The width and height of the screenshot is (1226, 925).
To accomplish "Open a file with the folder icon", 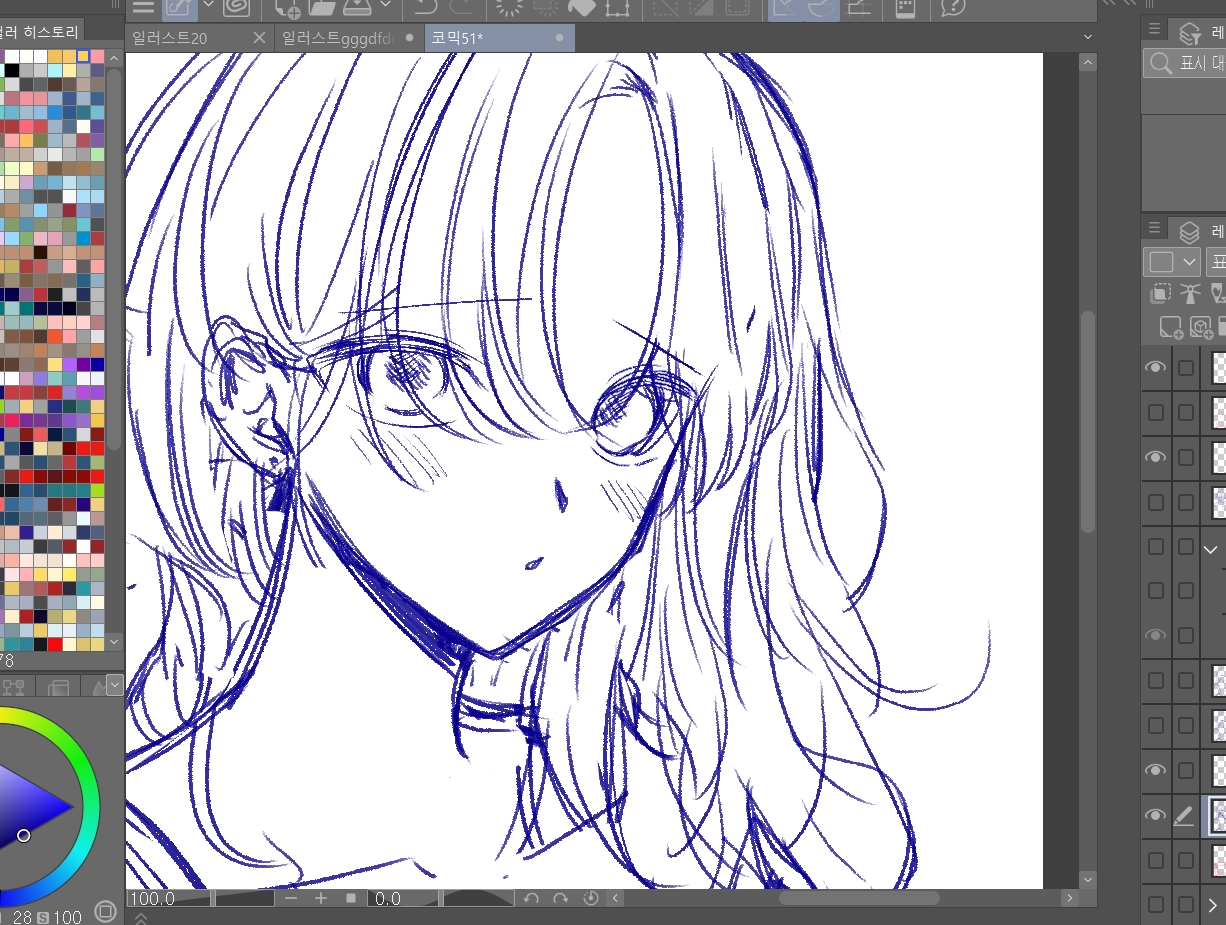I will click(322, 7).
